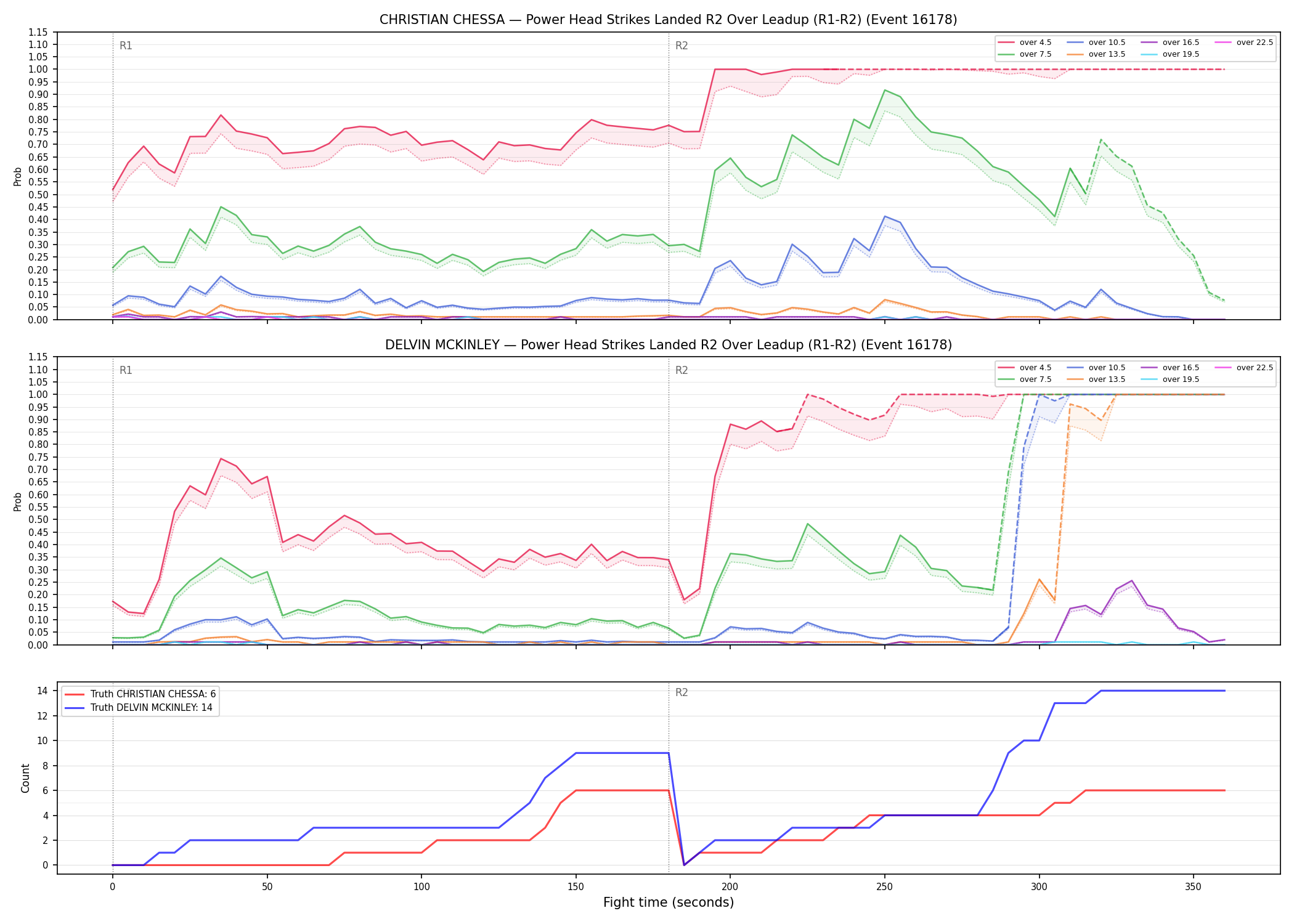The height and width of the screenshot is (924, 1294).
Task: Click x-axis tick label 350
Action: [x=1194, y=887]
